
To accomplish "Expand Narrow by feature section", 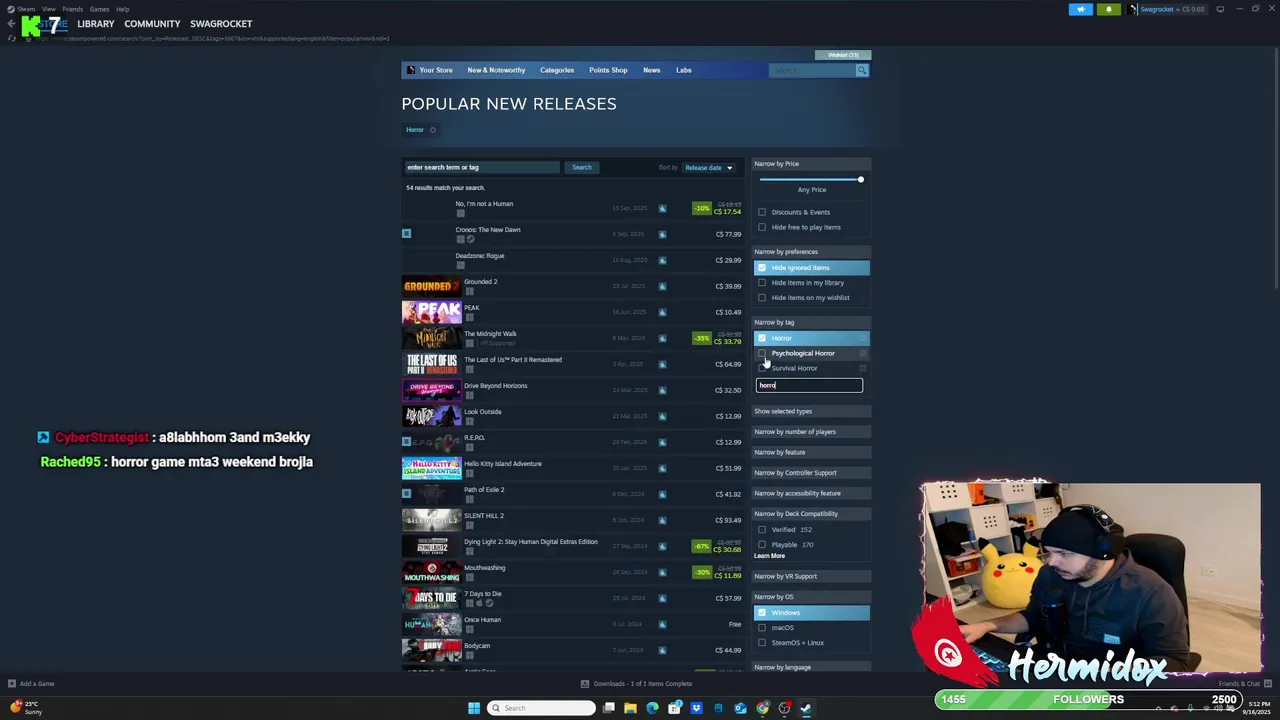I will 811,452.
